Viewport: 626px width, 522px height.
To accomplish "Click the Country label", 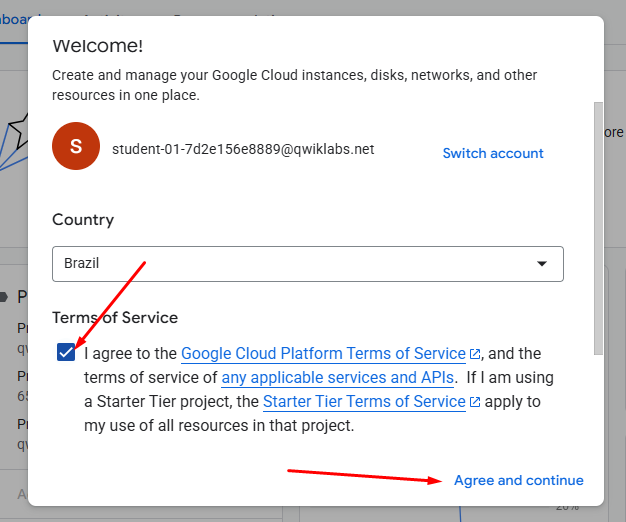I will pos(83,220).
